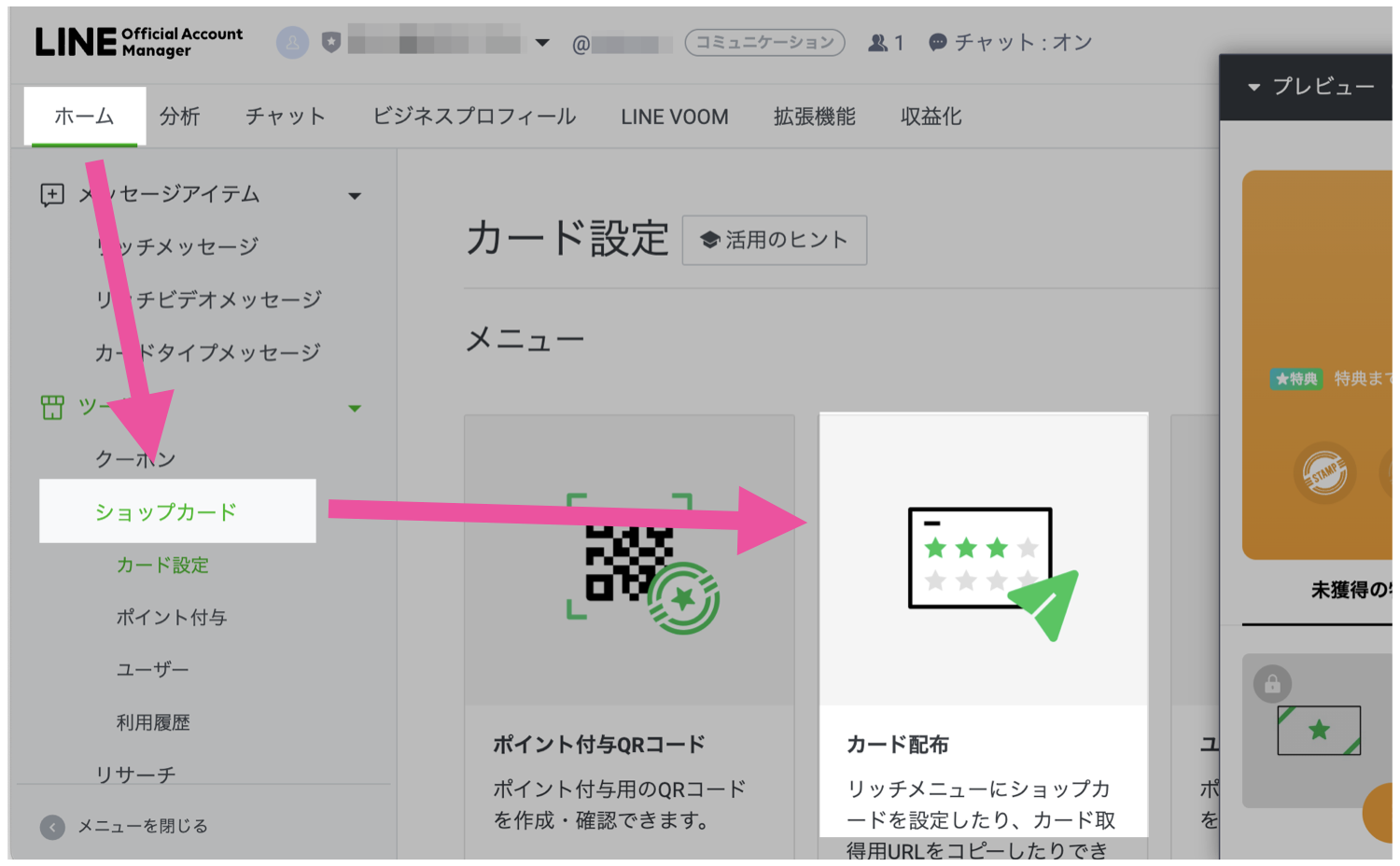Viewport: 1400px width, 866px height.
Task: Open the account name dropdown
Action: click(542, 42)
